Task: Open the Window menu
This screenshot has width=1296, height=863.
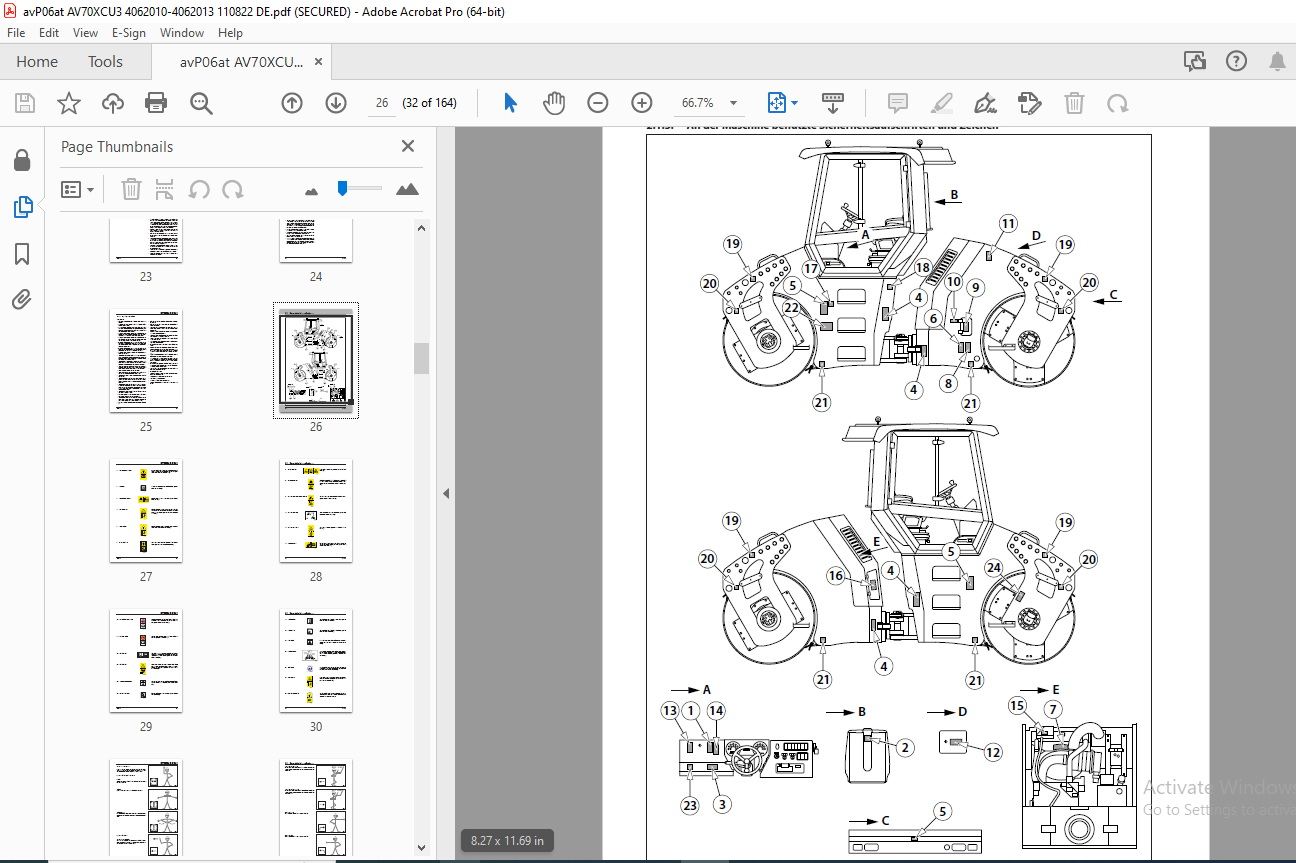Action: [182, 33]
